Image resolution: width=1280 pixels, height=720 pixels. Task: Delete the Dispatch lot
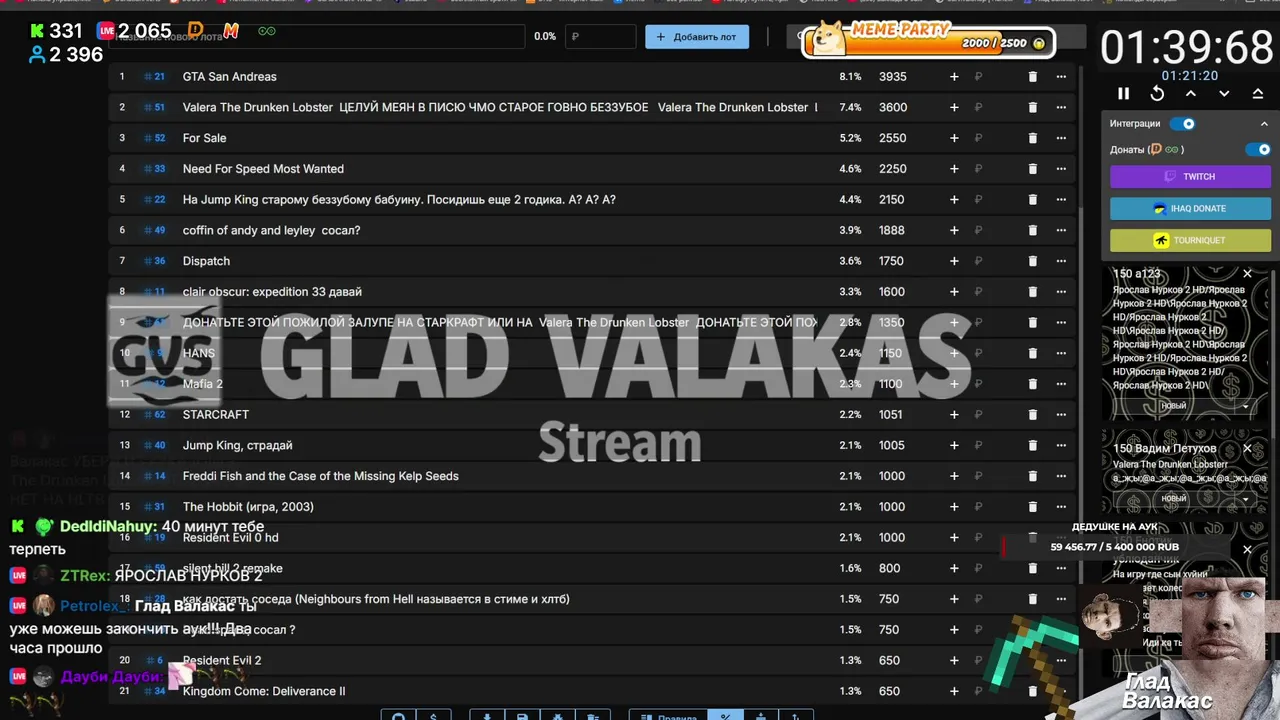(1033, 261)
